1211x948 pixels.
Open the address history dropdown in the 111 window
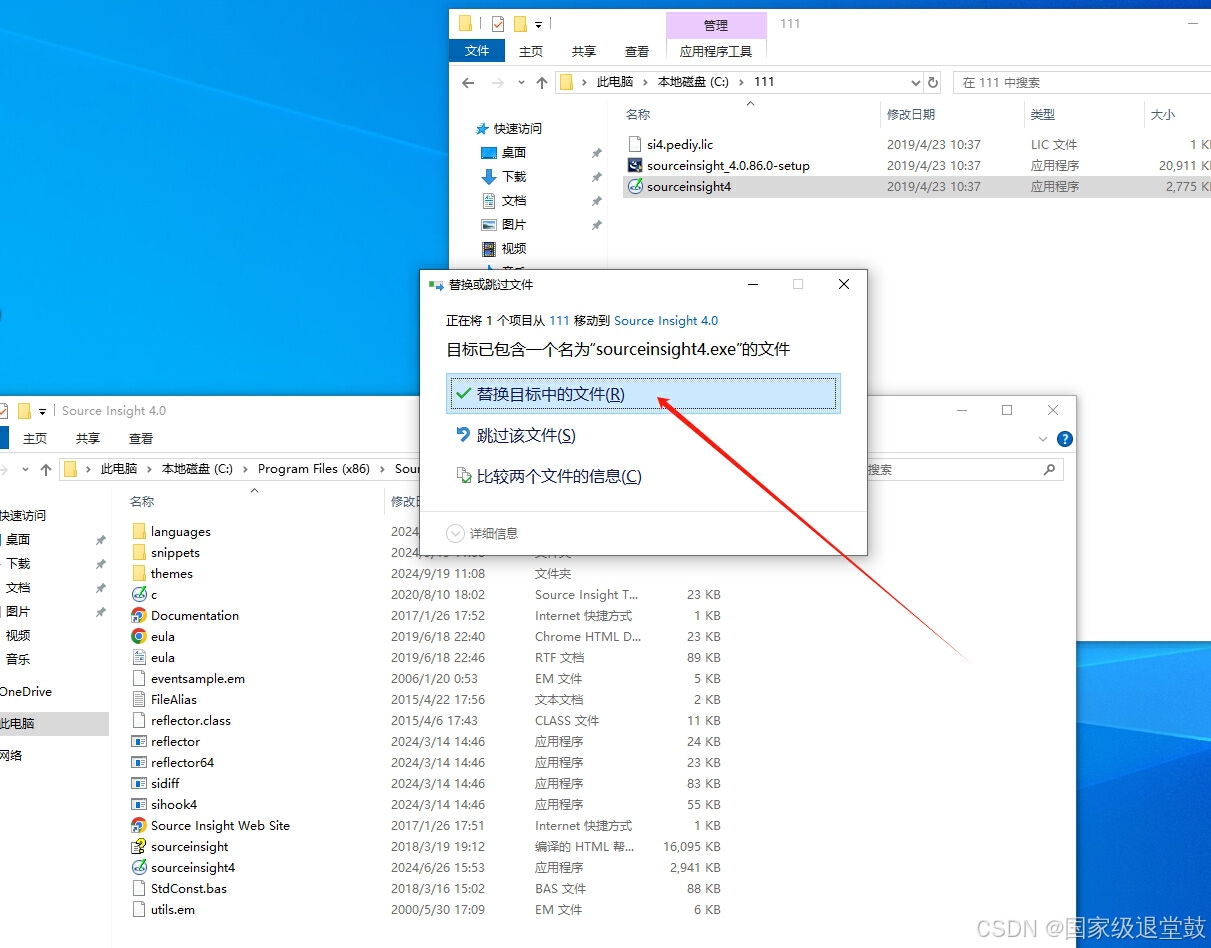coord(915,82)
